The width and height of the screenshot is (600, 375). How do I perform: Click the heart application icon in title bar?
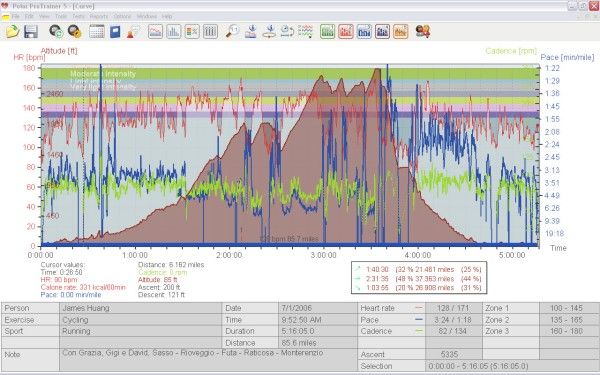coord(5,6)
